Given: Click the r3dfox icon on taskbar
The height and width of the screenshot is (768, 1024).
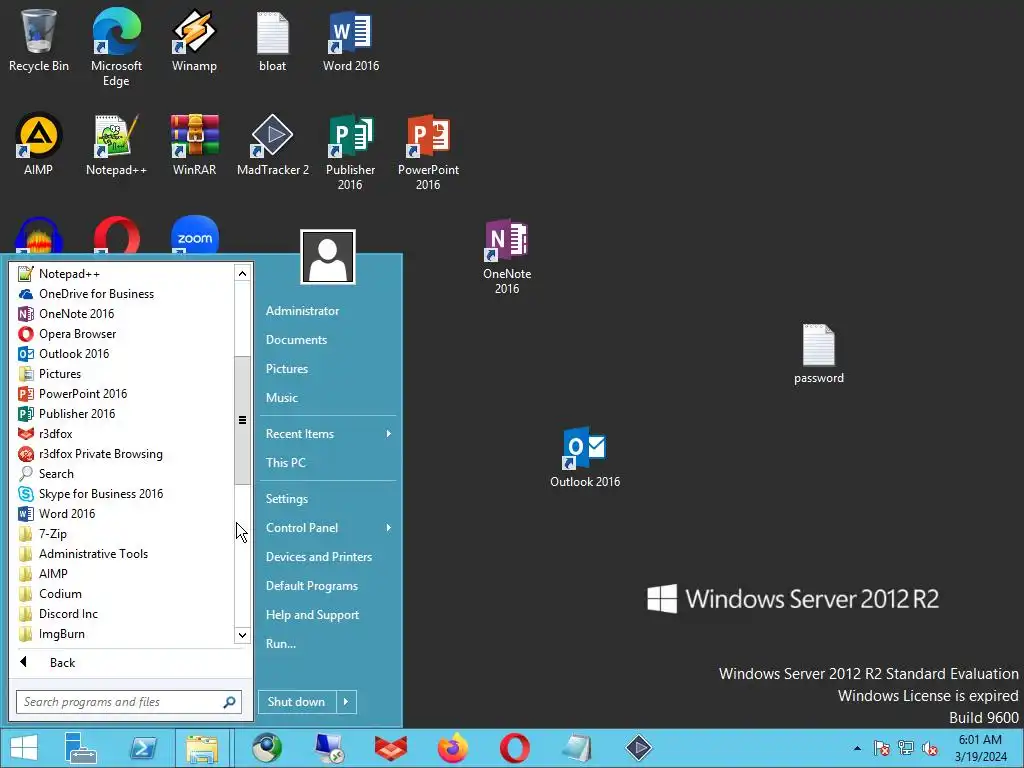Looking at the screenshot, I should click(x=391, y=748).
